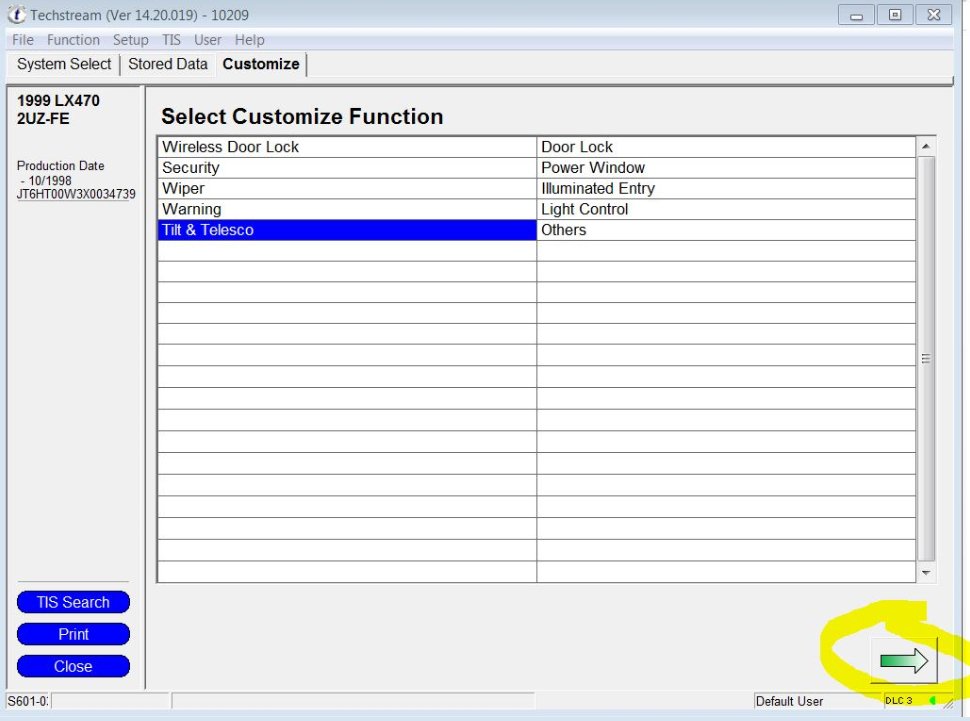
Task: Click the Close button in sidebar
Action: tap(73, 667)
